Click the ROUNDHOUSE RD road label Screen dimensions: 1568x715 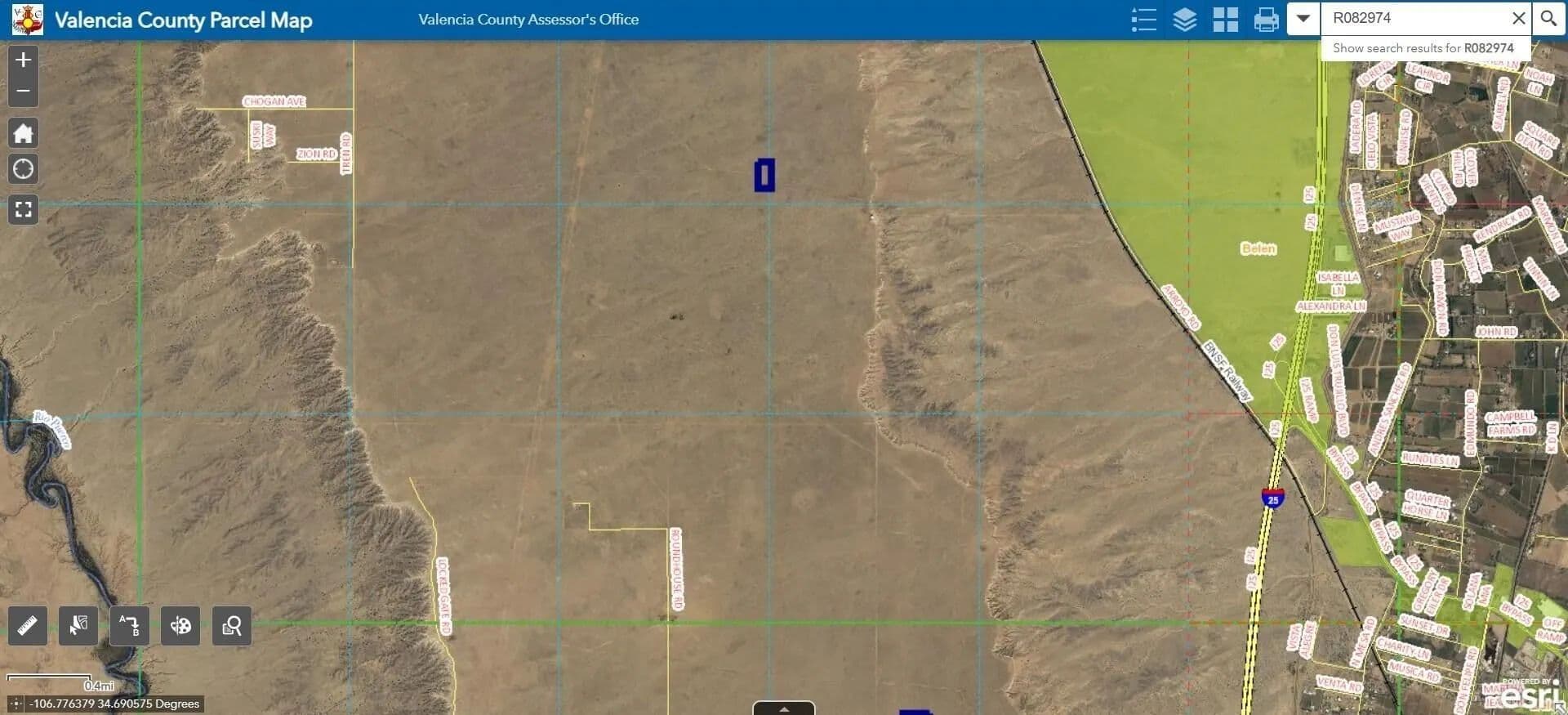coord(676,569)
